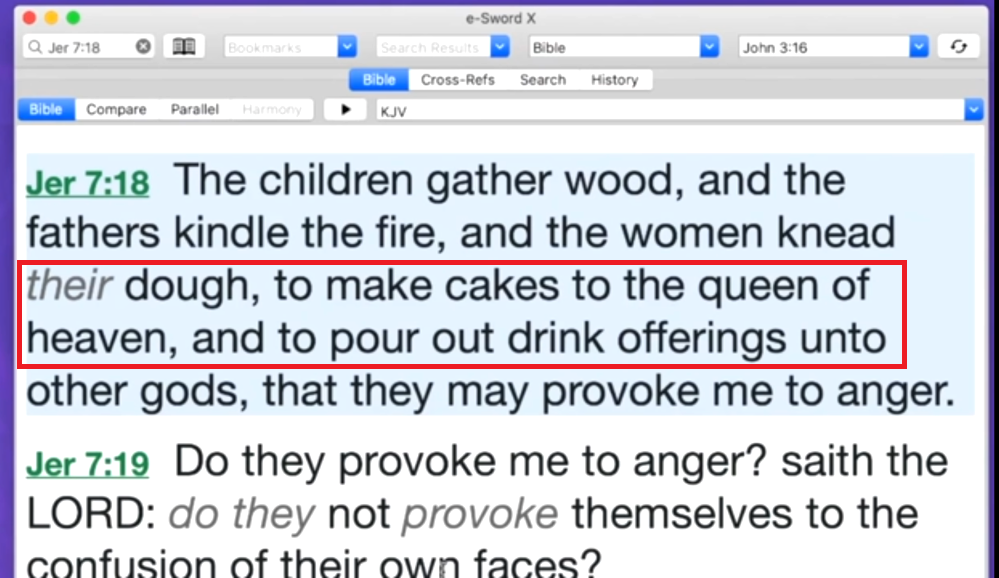Click the open book icon button
This screenshot has width=999, height=578.
(184, 47)
